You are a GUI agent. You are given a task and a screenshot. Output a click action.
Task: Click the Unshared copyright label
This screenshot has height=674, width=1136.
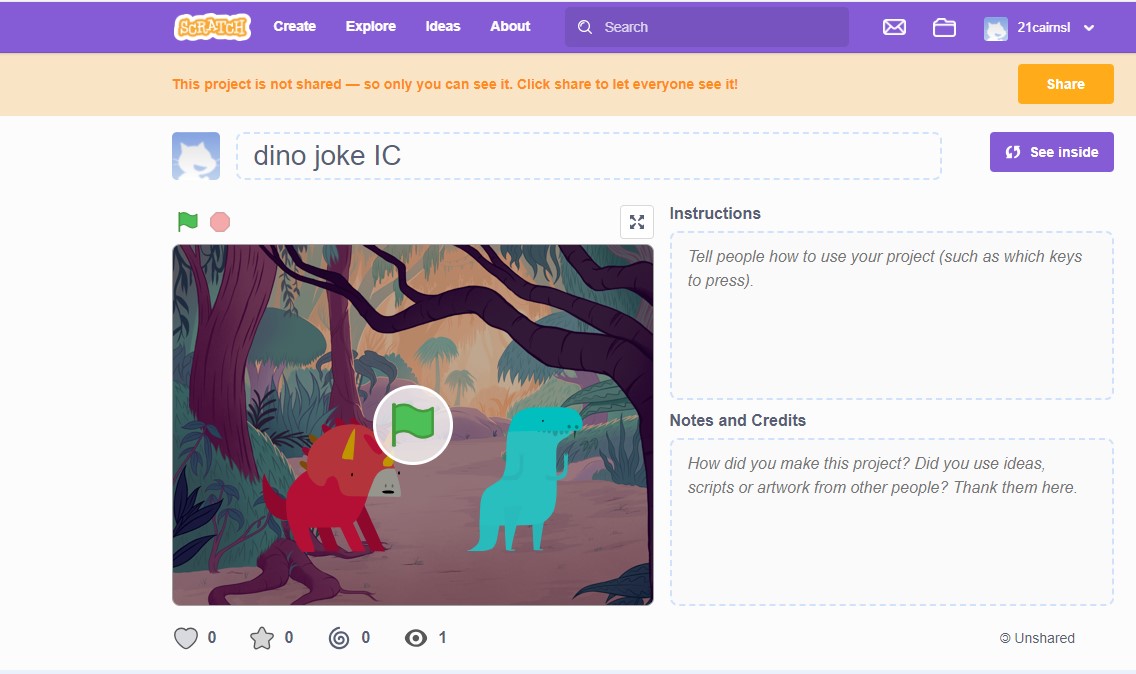coord(1037,638)
